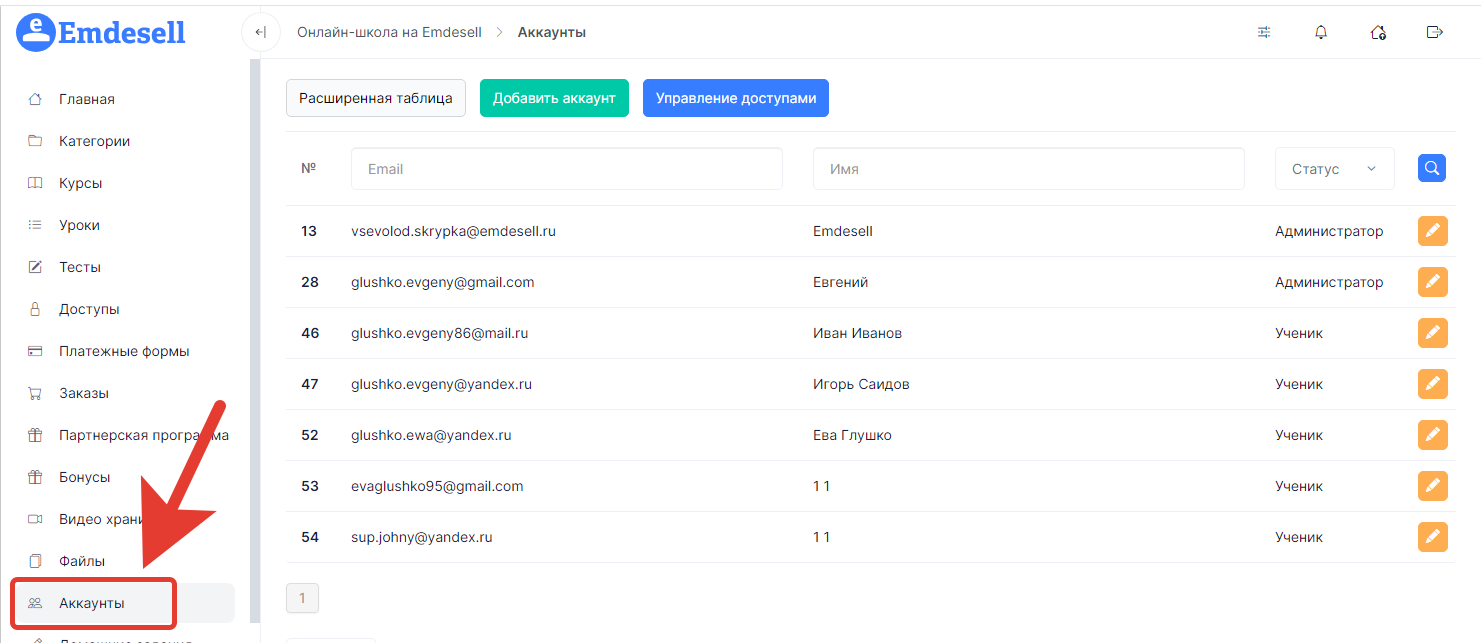Click the blue search magnifier icon
This screenshot has width=1481, height=643.
click(x=1431, y=168)
